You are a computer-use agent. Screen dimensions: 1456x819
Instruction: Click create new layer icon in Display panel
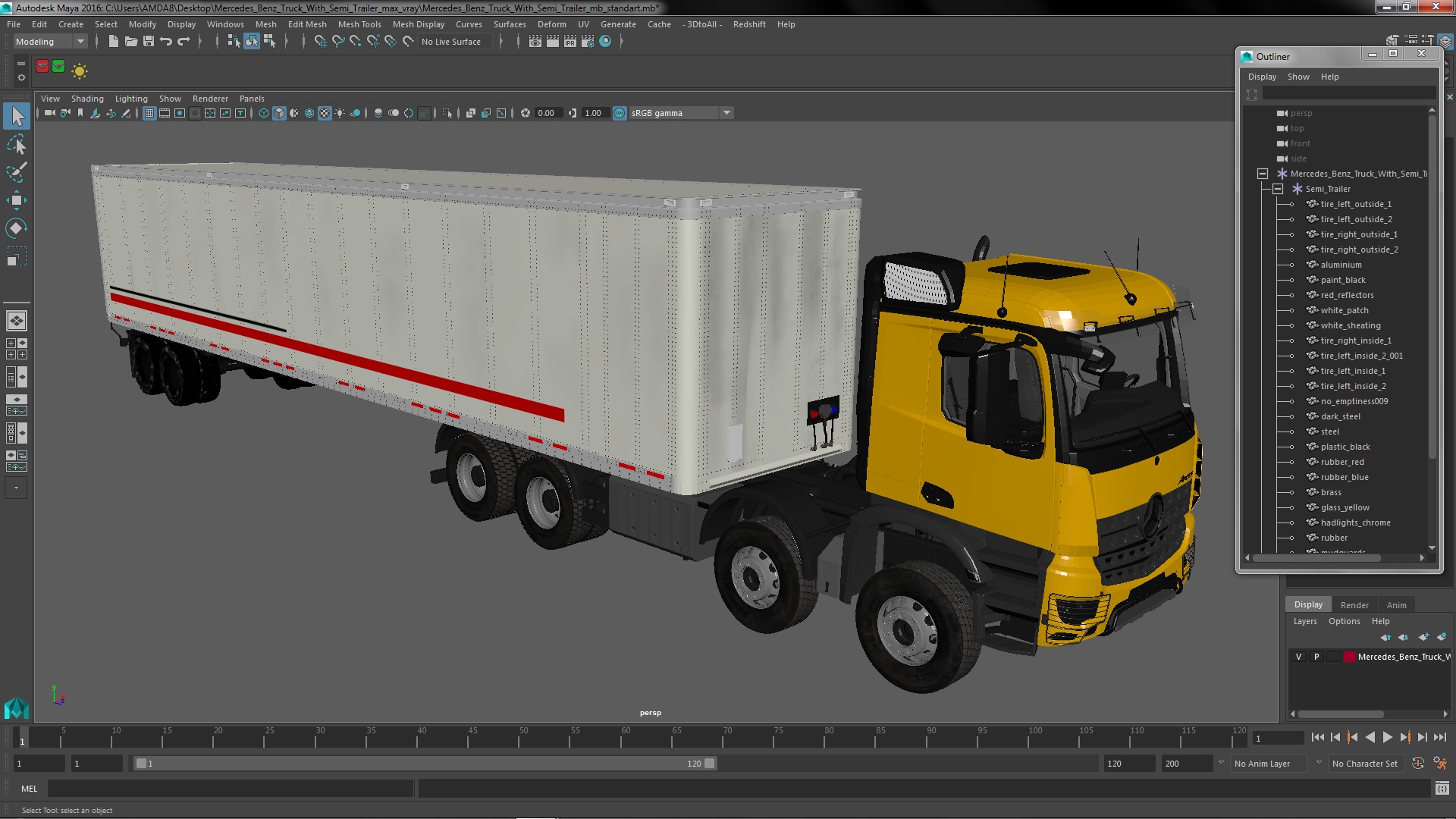point(1423,637)
